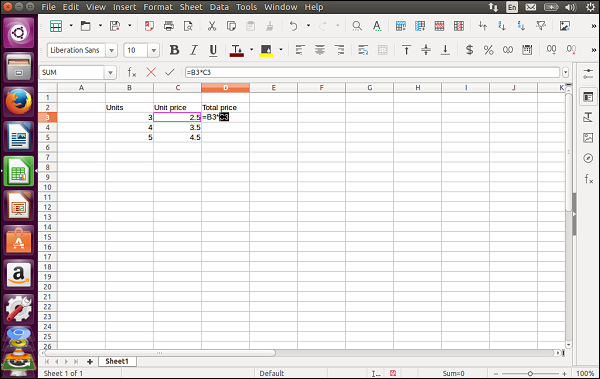
Task: Apply the dark red font color
Action: click(x=237, y=50)
